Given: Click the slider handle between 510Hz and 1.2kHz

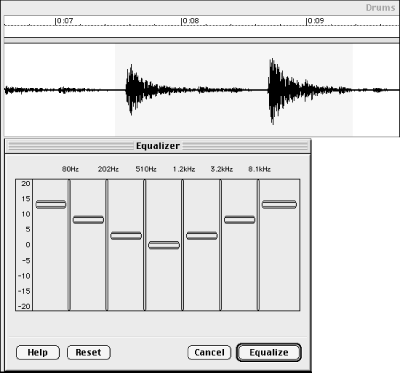Looking at the screenshot, I should [x=164, y=245].
